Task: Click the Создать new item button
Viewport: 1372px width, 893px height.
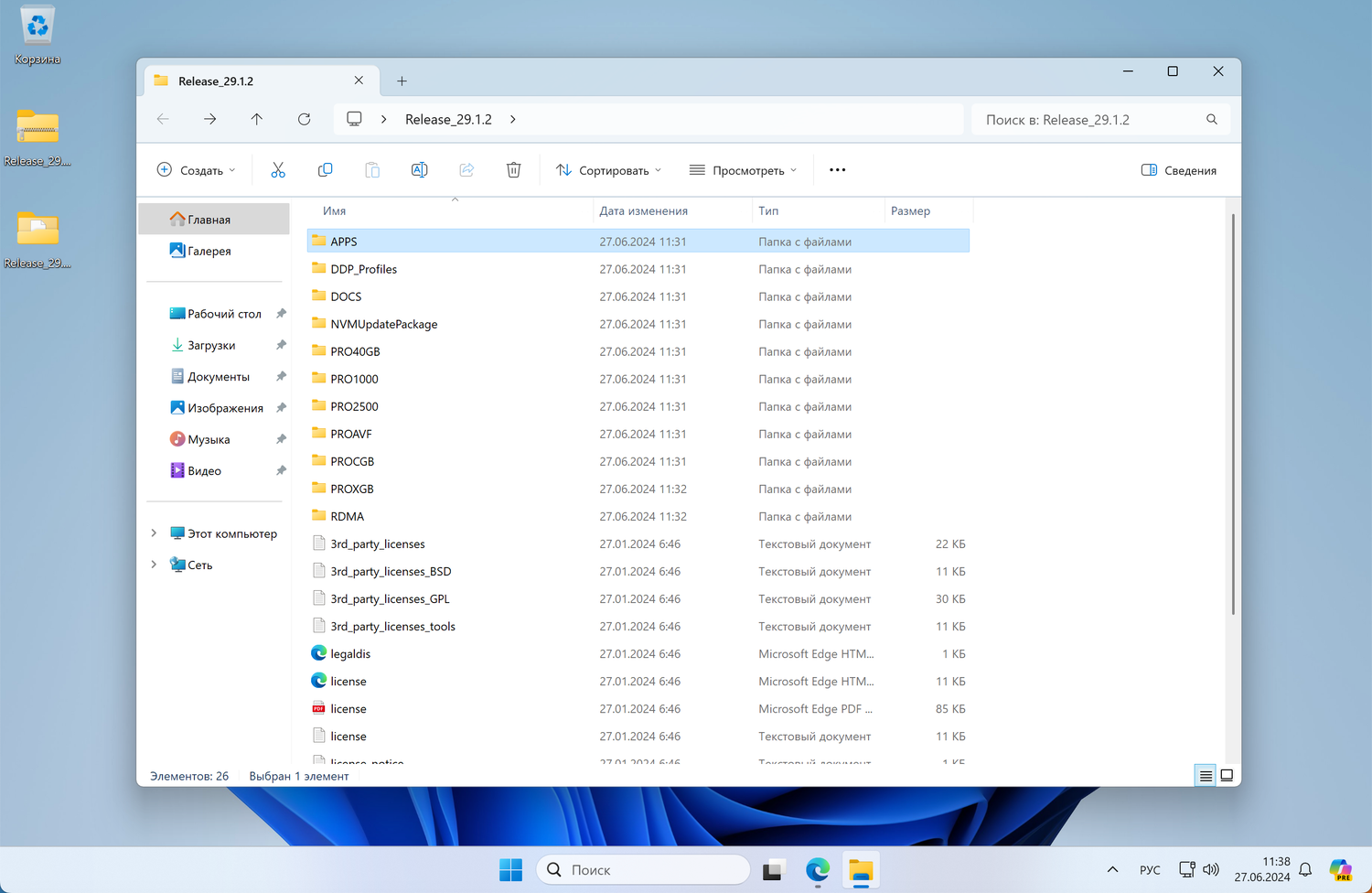Action: pyautogui.click(x=197, y=170)
